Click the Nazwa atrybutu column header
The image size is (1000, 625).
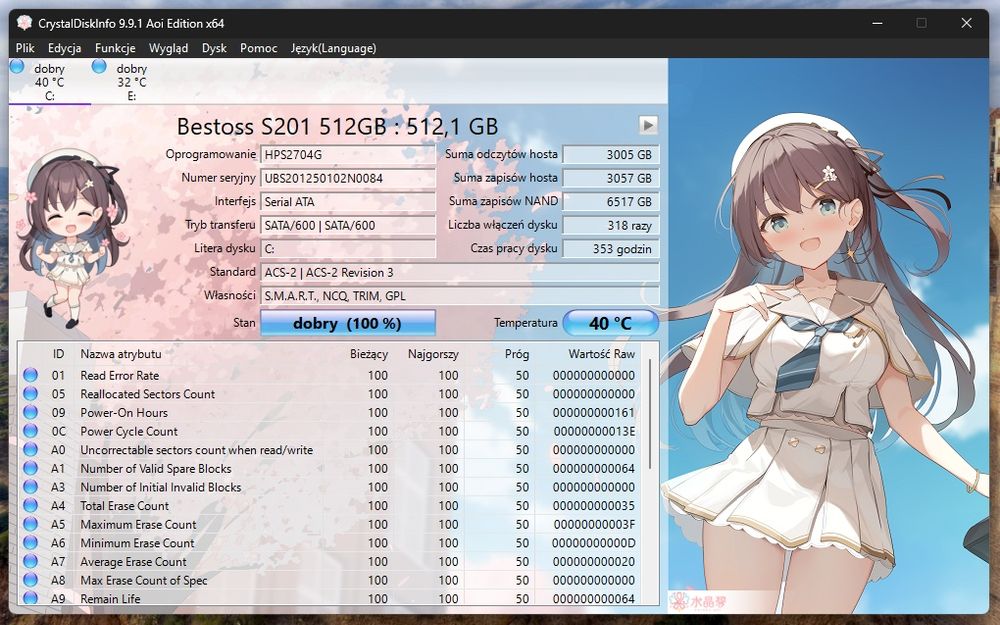click(121, 353)
